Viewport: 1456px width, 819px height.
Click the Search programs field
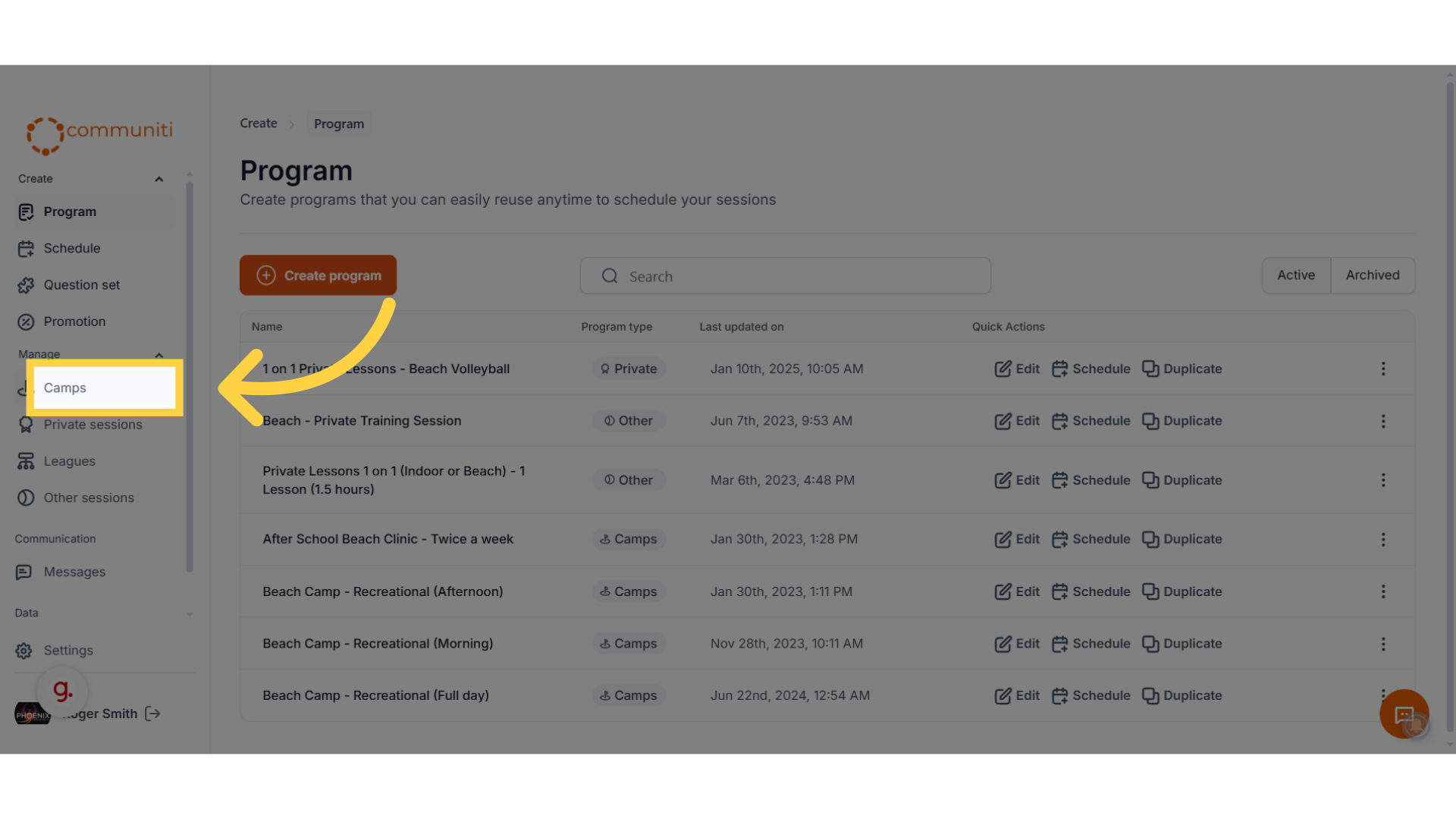[x=785, y=276]
